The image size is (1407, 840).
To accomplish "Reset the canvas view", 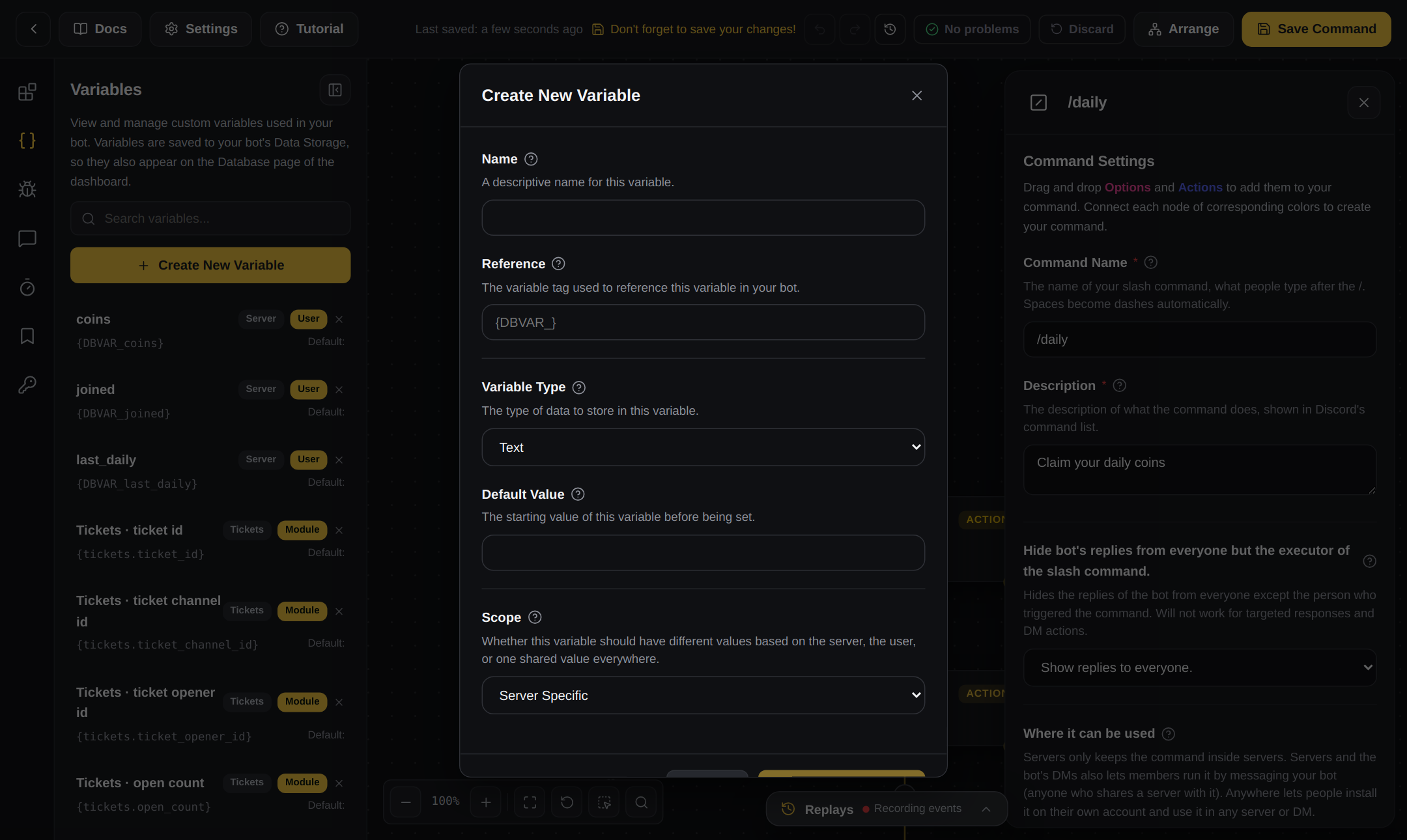I will point(567,802).
